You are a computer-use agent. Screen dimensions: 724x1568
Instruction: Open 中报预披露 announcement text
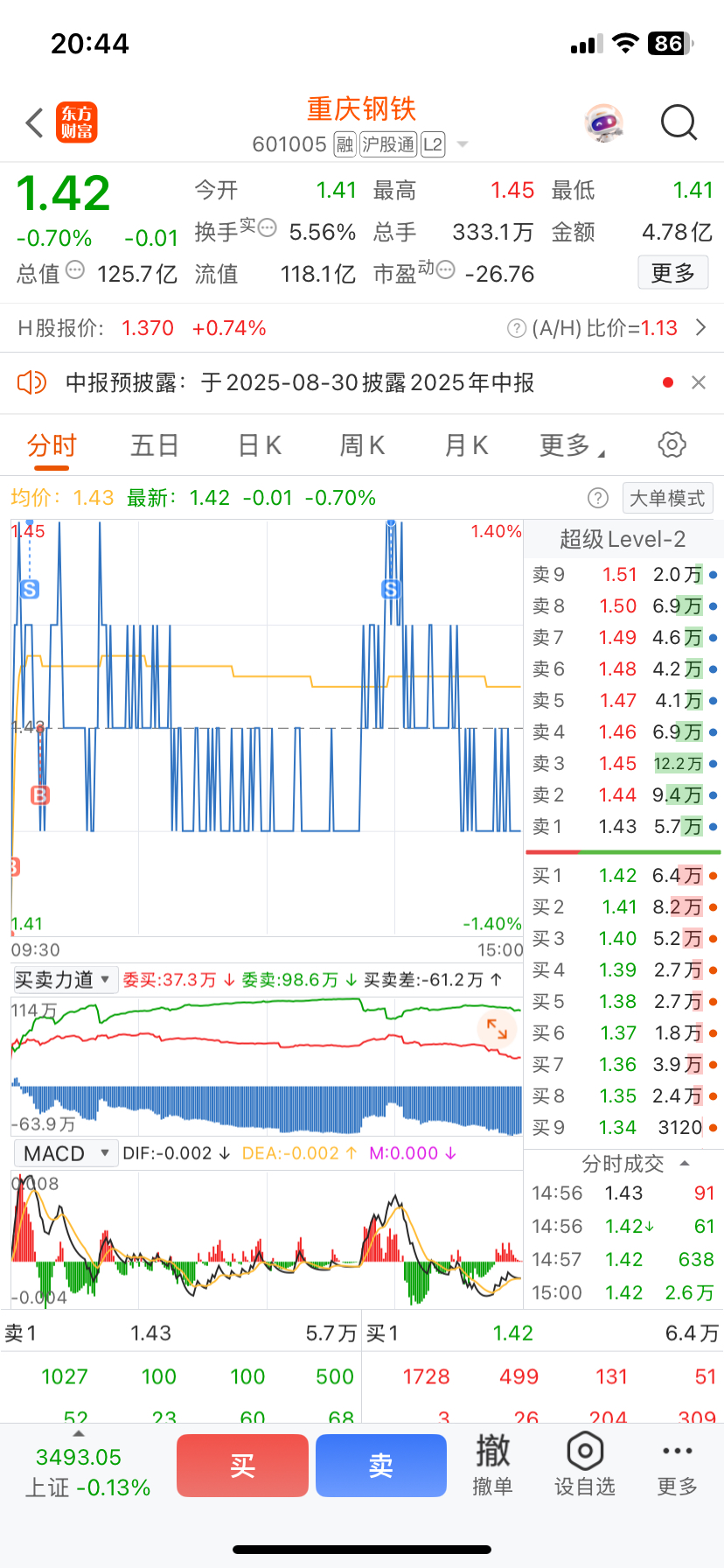pyautogui.click(x=300, y=382)
